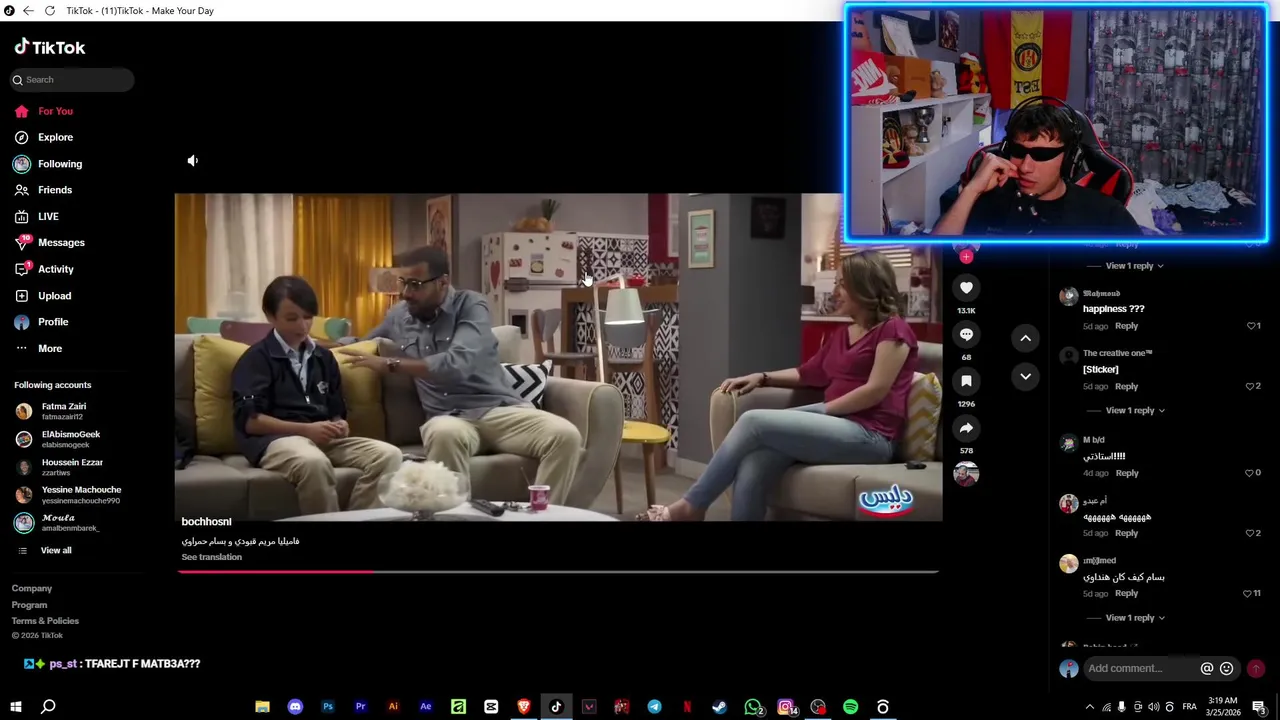The height and width of the screenshot is (720, 1280).
Task: Open the video comments icon
Action: (966, 335)
